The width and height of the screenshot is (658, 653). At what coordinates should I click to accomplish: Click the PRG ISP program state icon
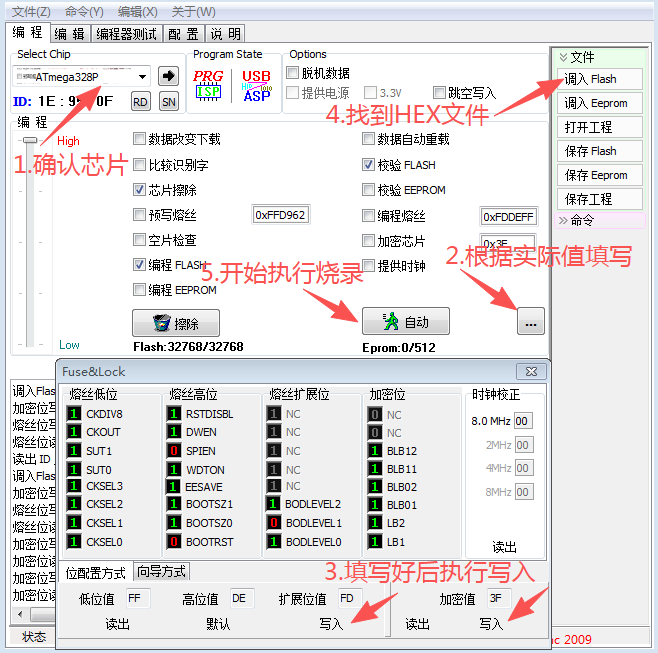tap(208, 86)
